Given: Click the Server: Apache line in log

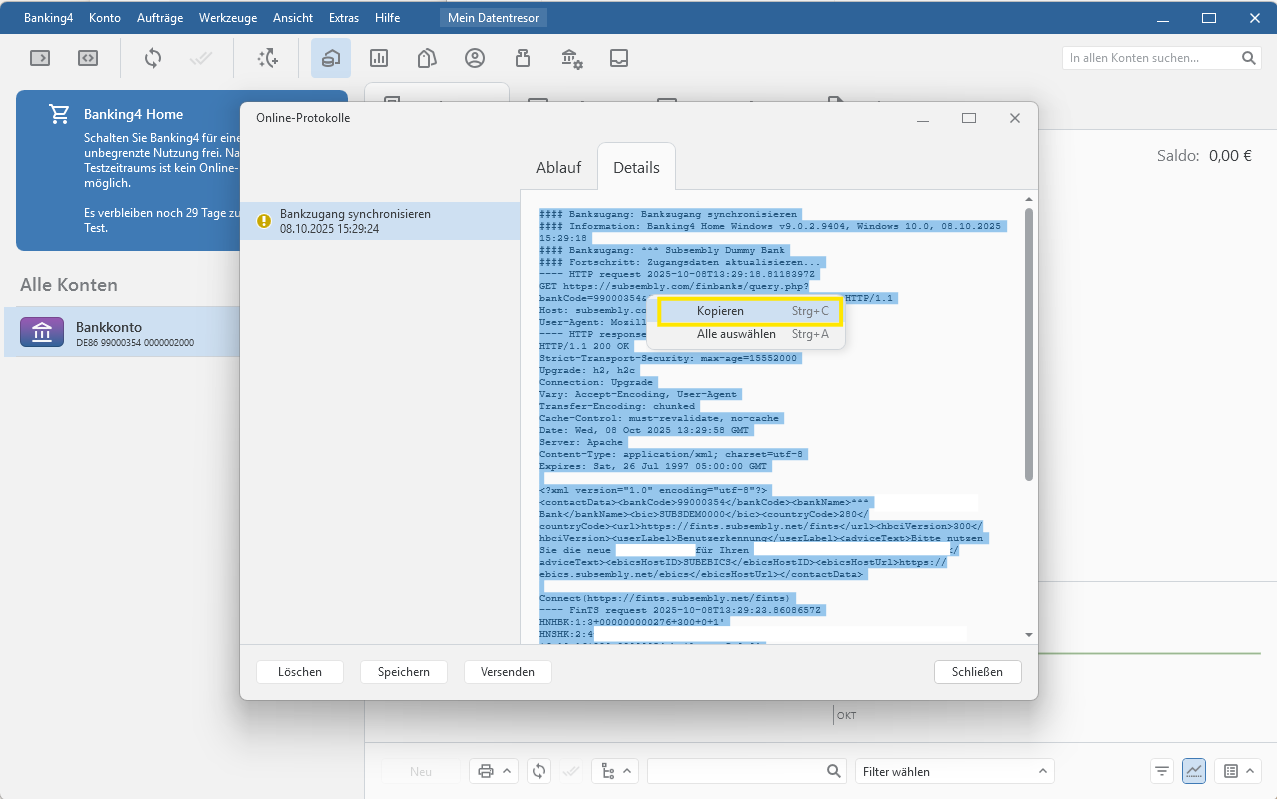Looking at the screenshot, I should pos(581,442).
